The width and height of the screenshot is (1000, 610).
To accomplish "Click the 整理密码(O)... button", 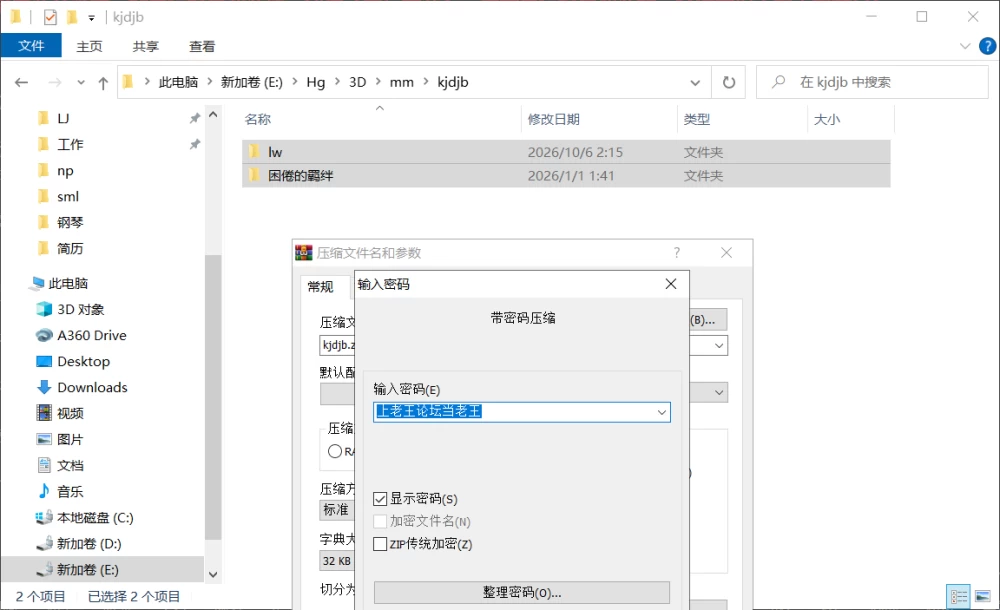I will [522, 593].
